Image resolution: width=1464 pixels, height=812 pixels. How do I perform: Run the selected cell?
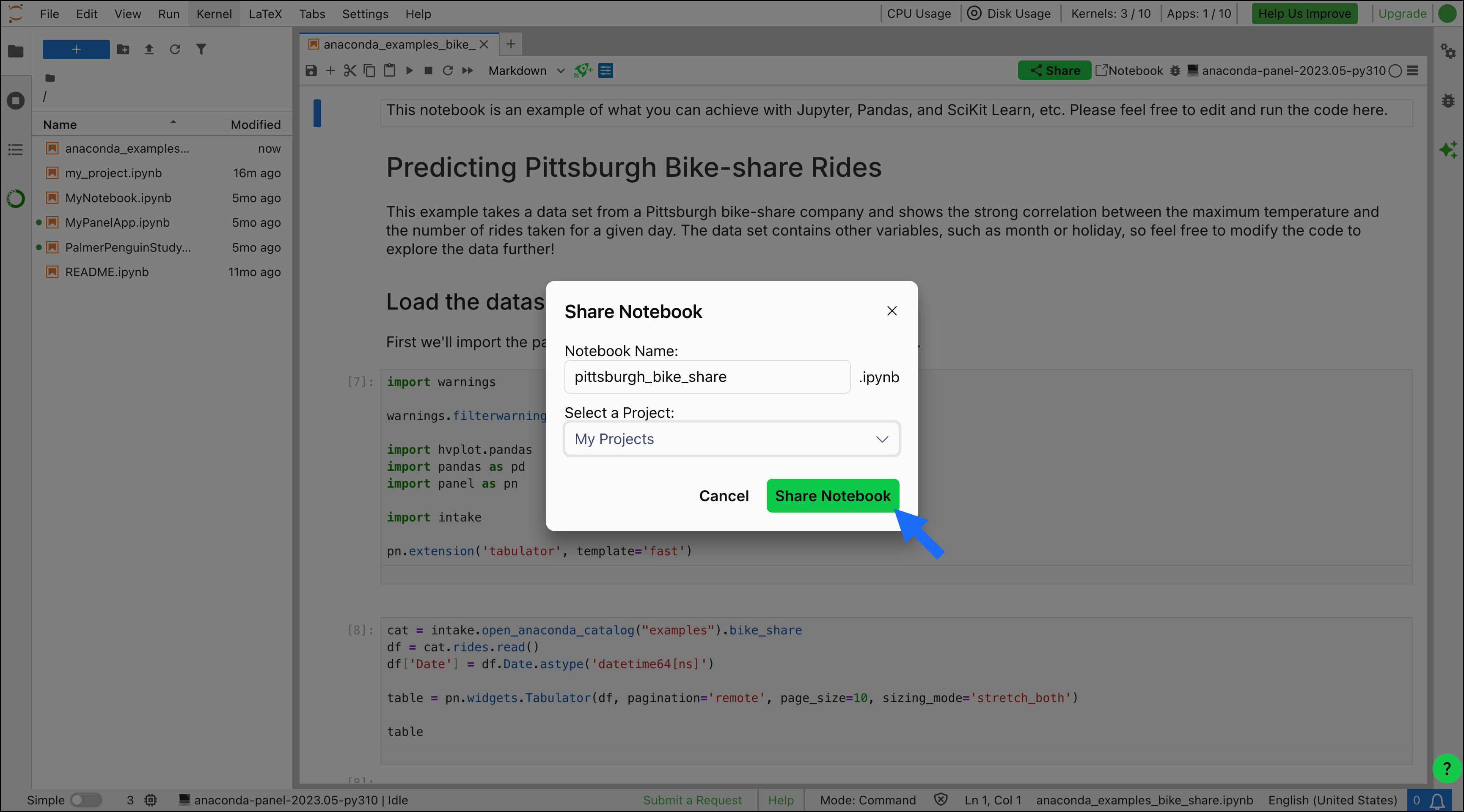(409, 71)
